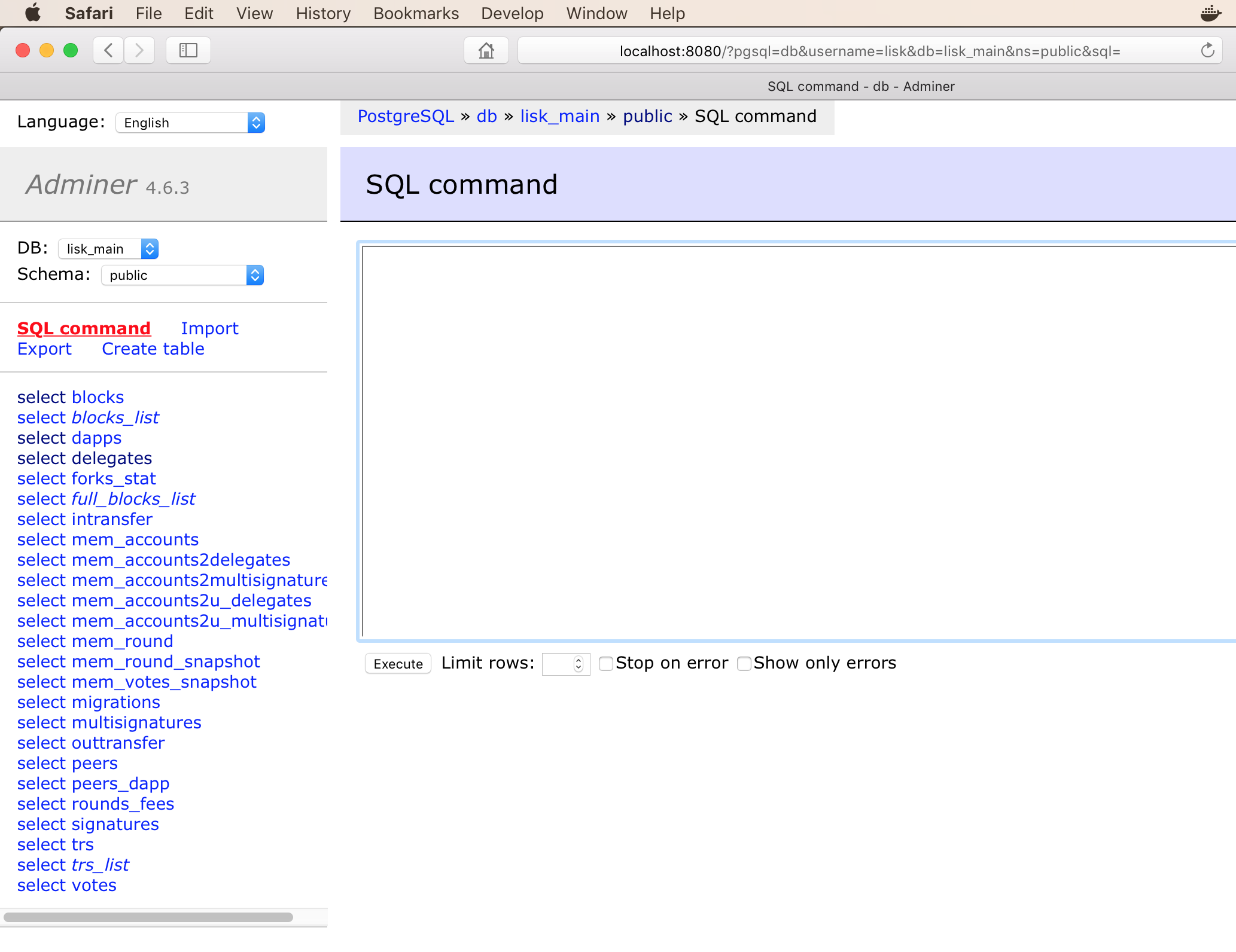Open the Develop menu

512,13
